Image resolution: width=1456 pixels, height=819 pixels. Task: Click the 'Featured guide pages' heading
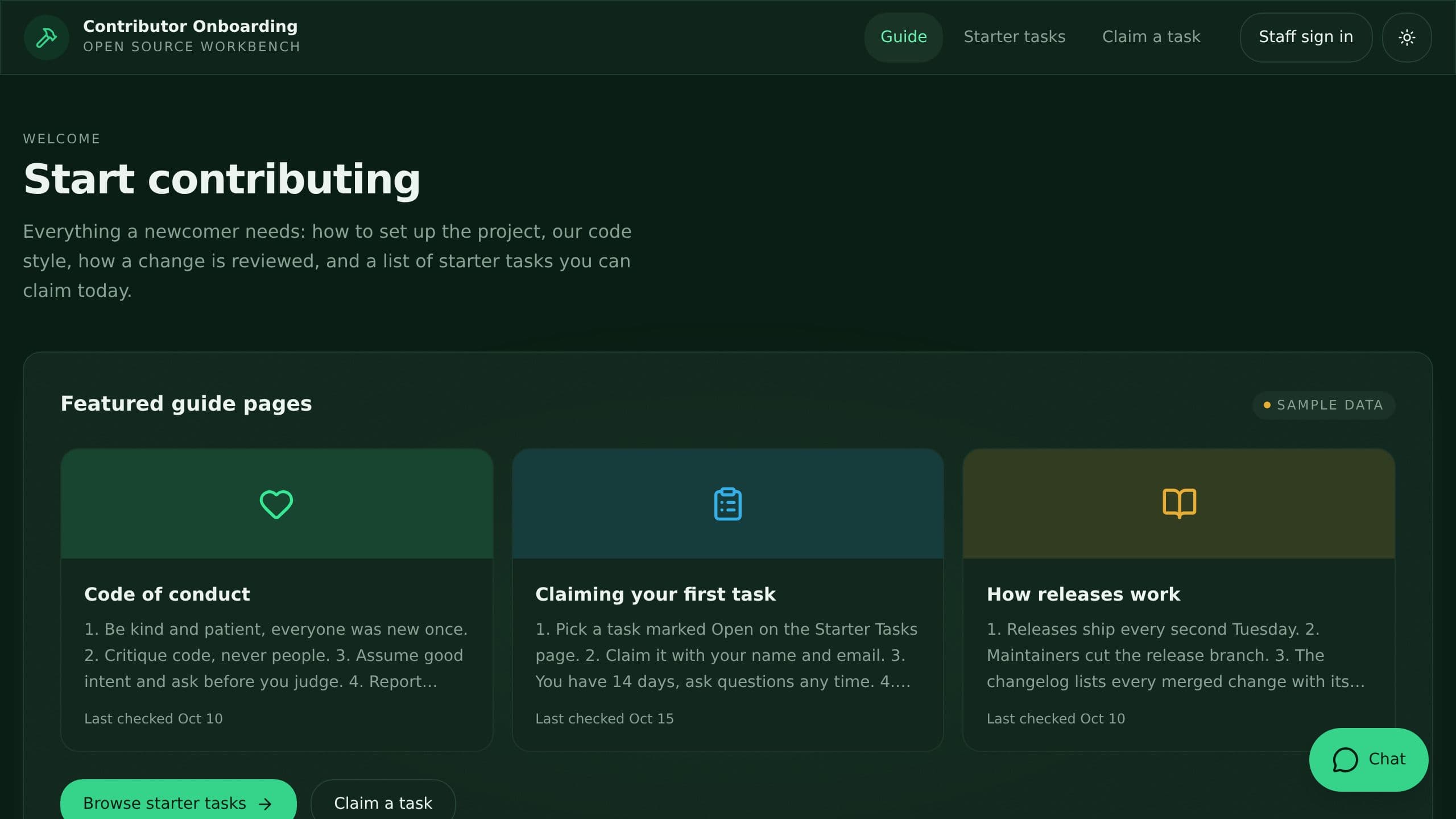tap(186, 404)
